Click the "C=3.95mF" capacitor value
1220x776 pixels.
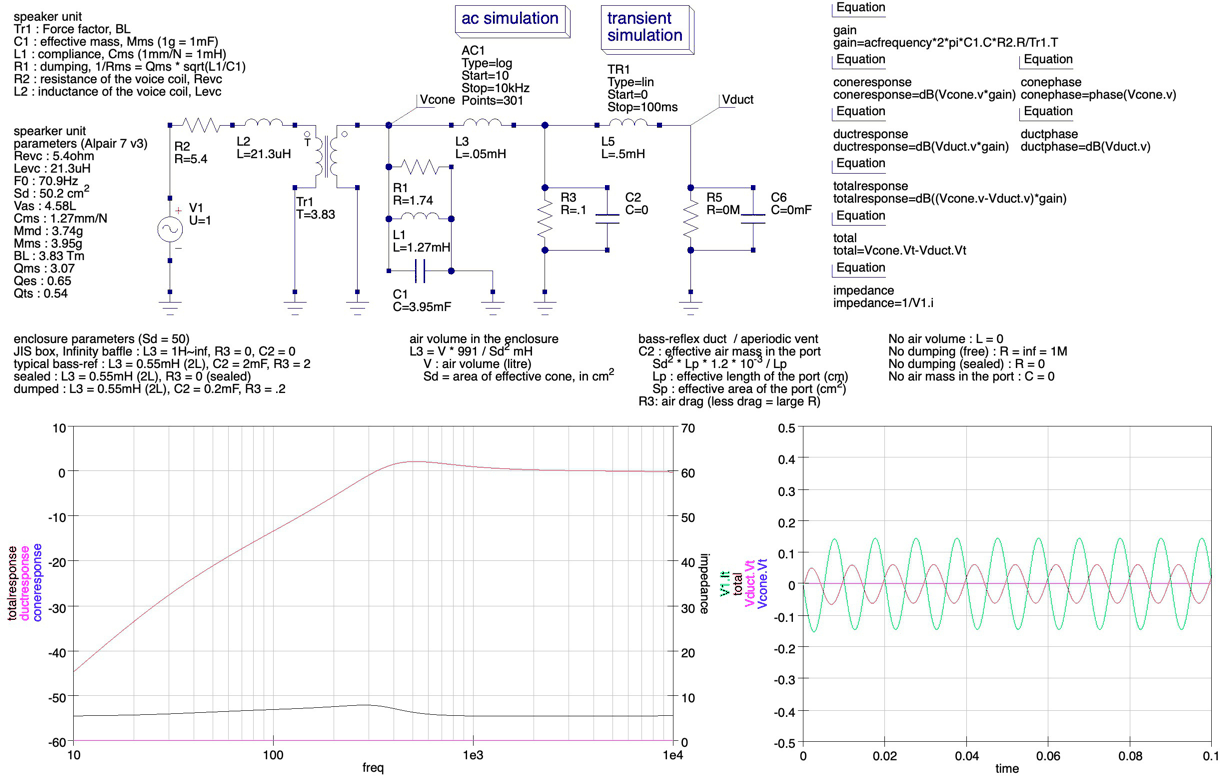(x=424, y=307)
